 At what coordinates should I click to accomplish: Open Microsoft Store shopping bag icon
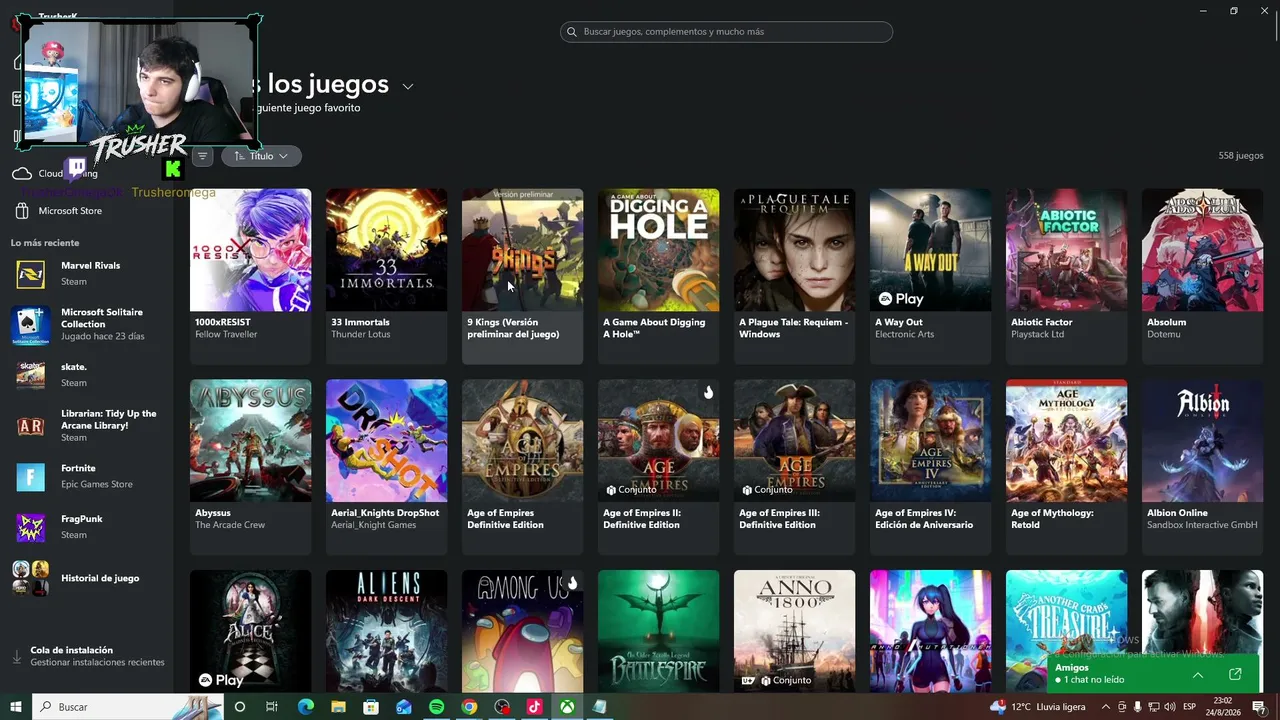(x=22, y=211)
